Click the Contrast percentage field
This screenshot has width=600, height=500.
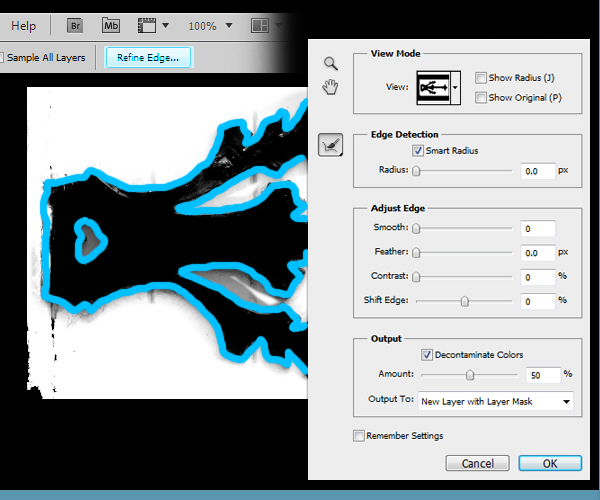538,277
